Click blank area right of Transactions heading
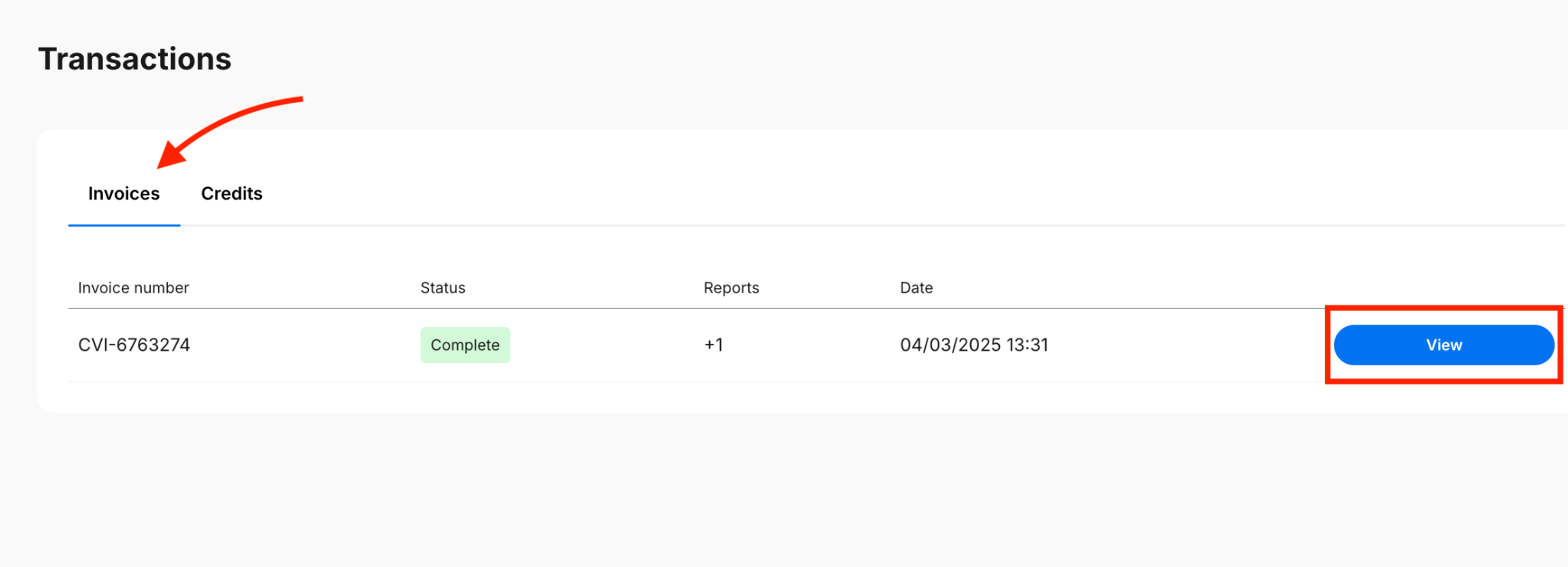Image resolution: width=1568 pixels, height=567 pixels. point(852,59)
